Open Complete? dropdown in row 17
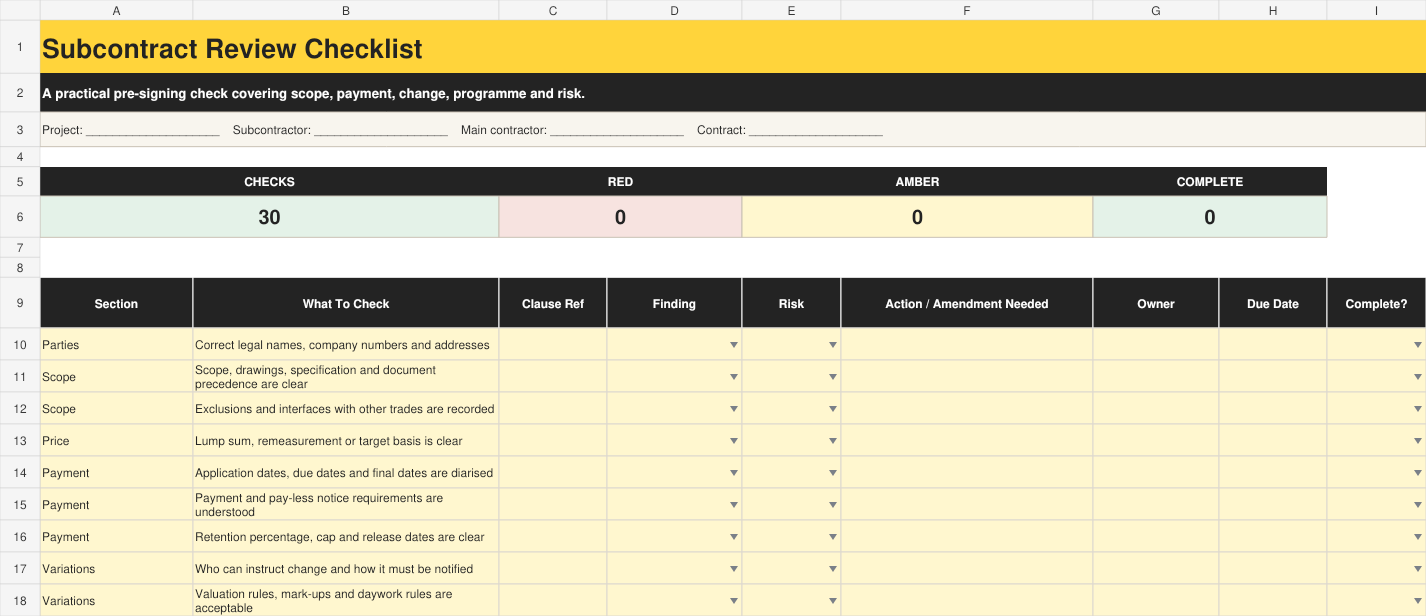This screenshot has height=616, width=1426. [1417, 569]
